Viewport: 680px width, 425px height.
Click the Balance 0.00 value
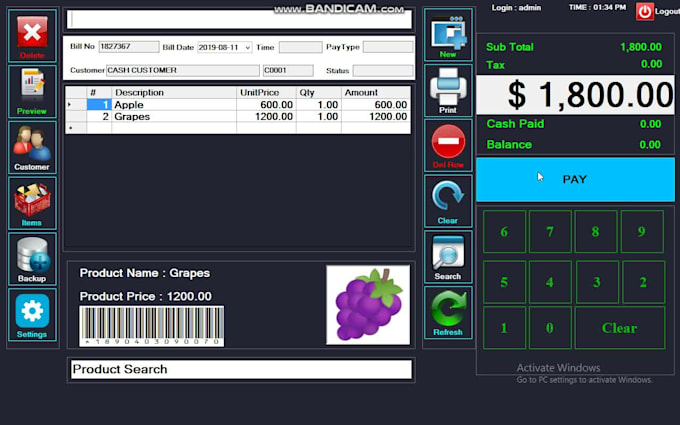pyautogui.click(x=650, y=144)
